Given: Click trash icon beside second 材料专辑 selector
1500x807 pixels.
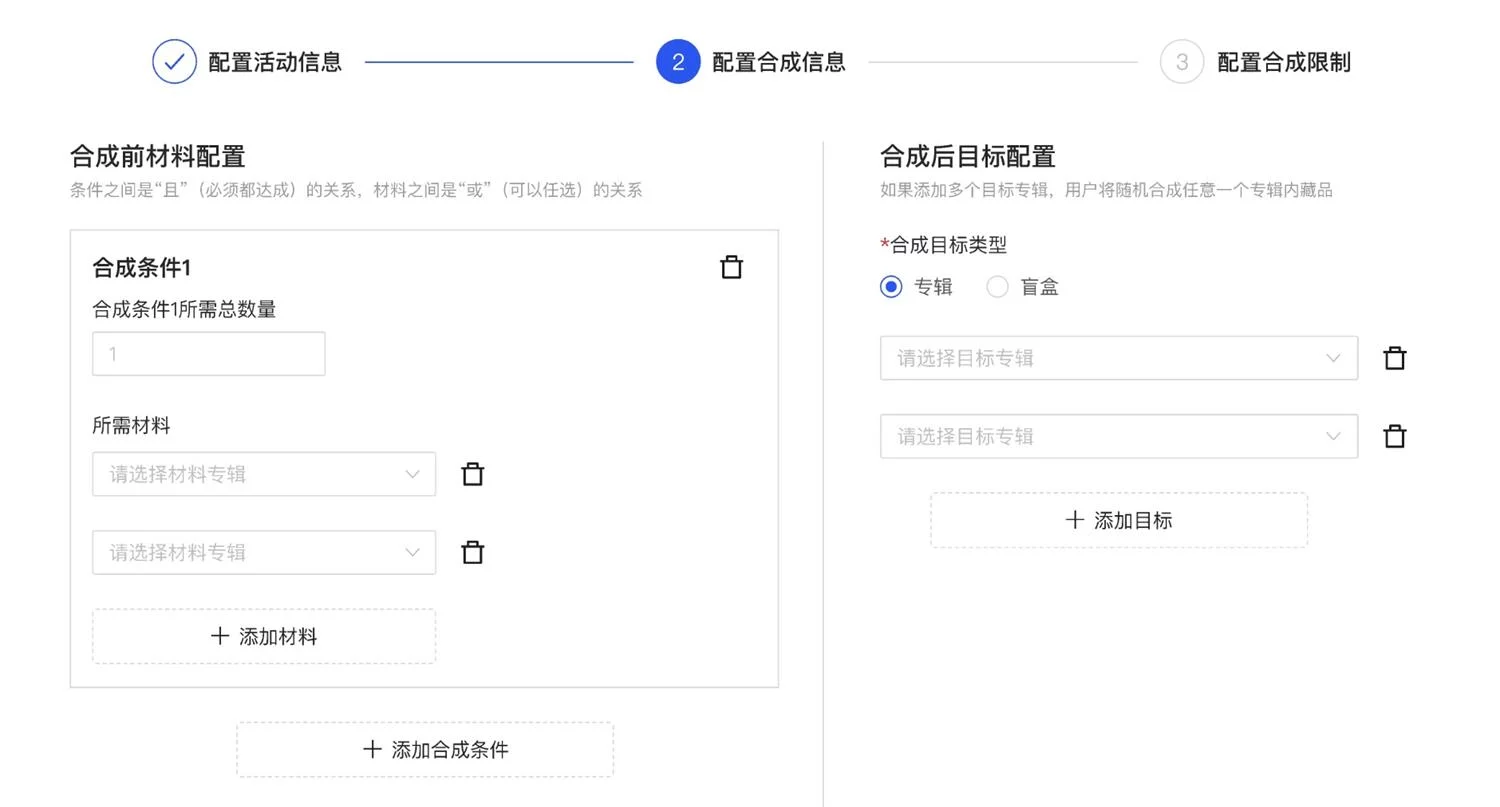Looking at the screenshot, I should pos(472,551).
